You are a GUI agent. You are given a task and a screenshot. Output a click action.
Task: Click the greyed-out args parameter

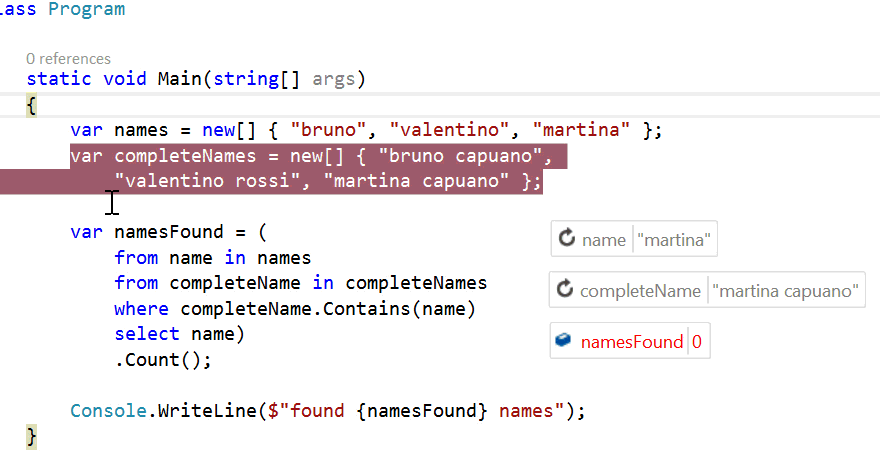(335, 79)
